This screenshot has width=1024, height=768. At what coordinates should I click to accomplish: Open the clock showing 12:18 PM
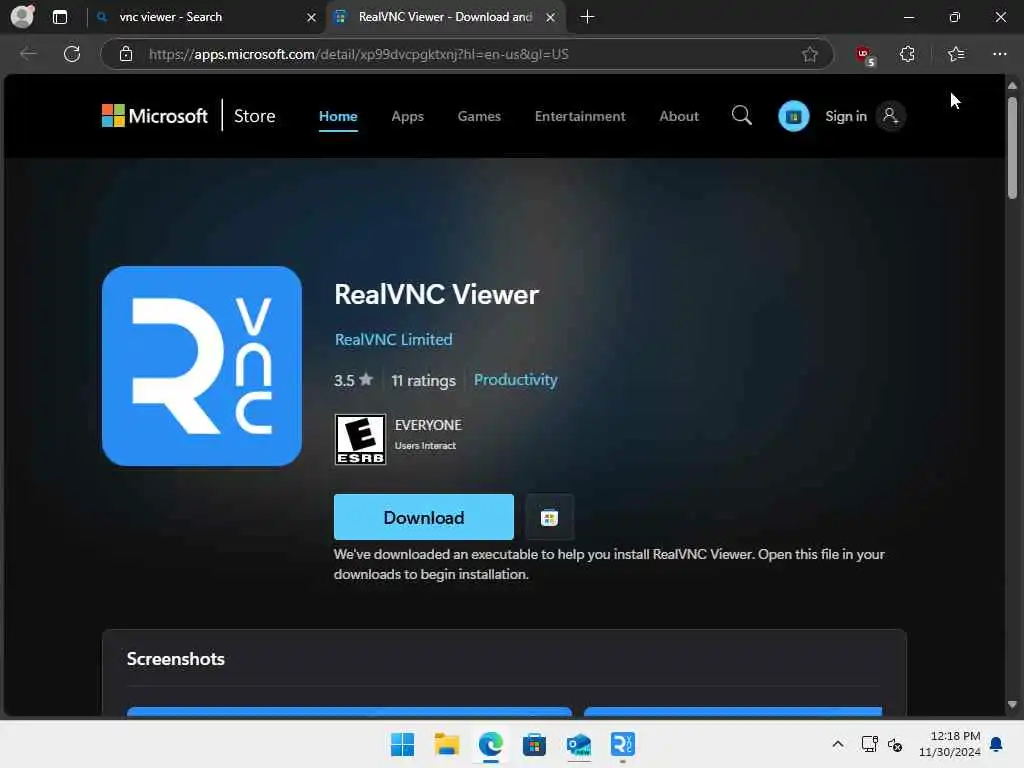point(949,744)
